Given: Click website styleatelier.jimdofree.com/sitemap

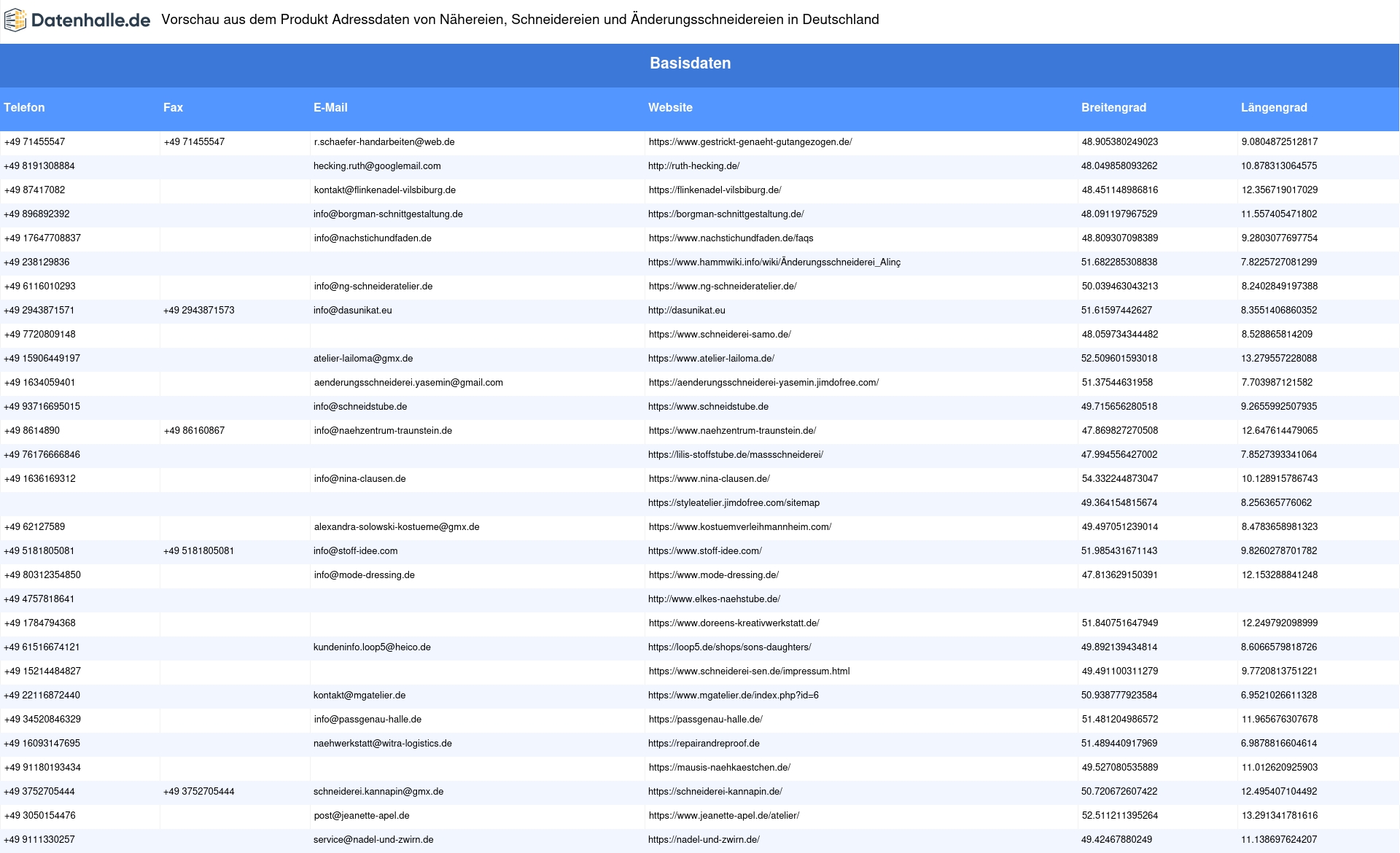Looking at the screenshot, I should point(734,503).
